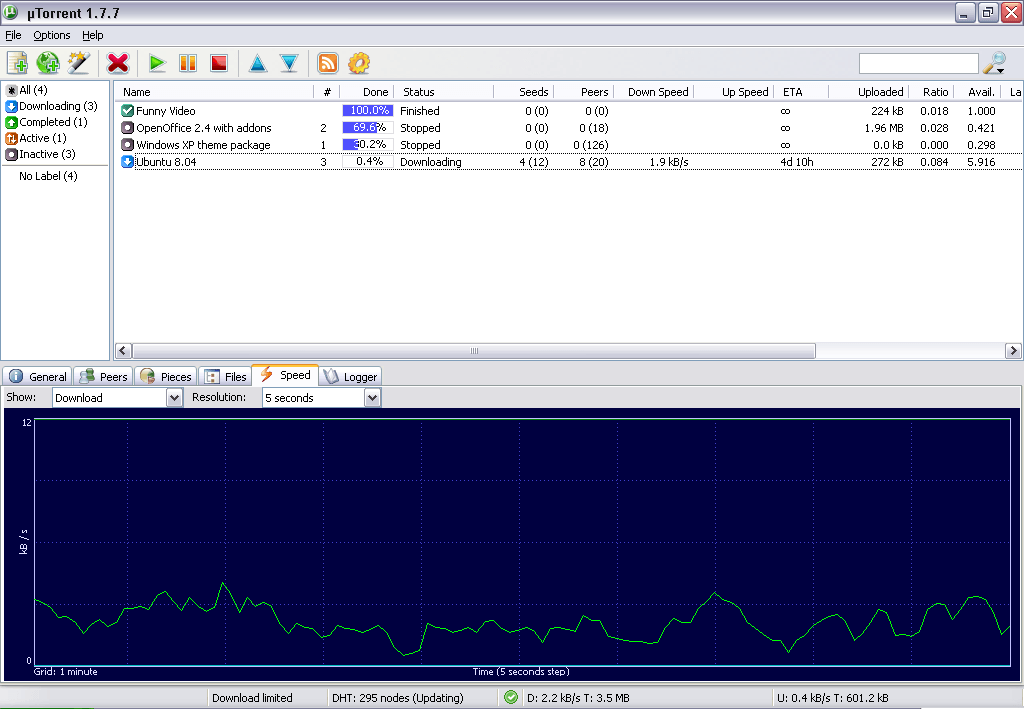Viewport: 1024px width, 710px height.
Task: Click the Done progress bar for Ubuntu 8.04
Action: click(368, 161)
